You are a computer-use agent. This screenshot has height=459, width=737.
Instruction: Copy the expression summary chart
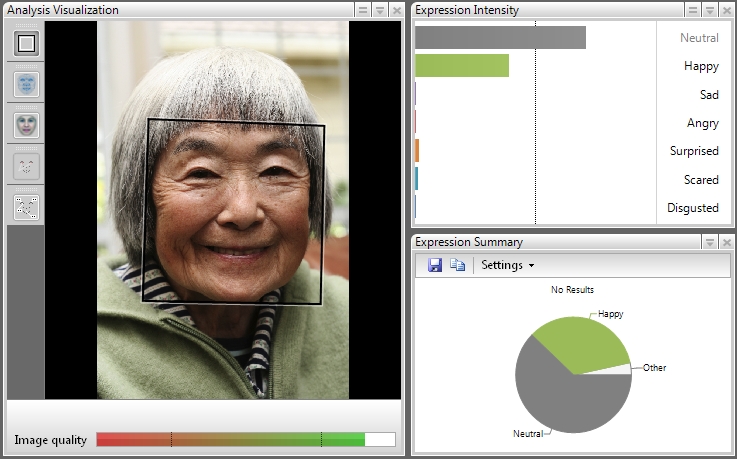(457, 265)
